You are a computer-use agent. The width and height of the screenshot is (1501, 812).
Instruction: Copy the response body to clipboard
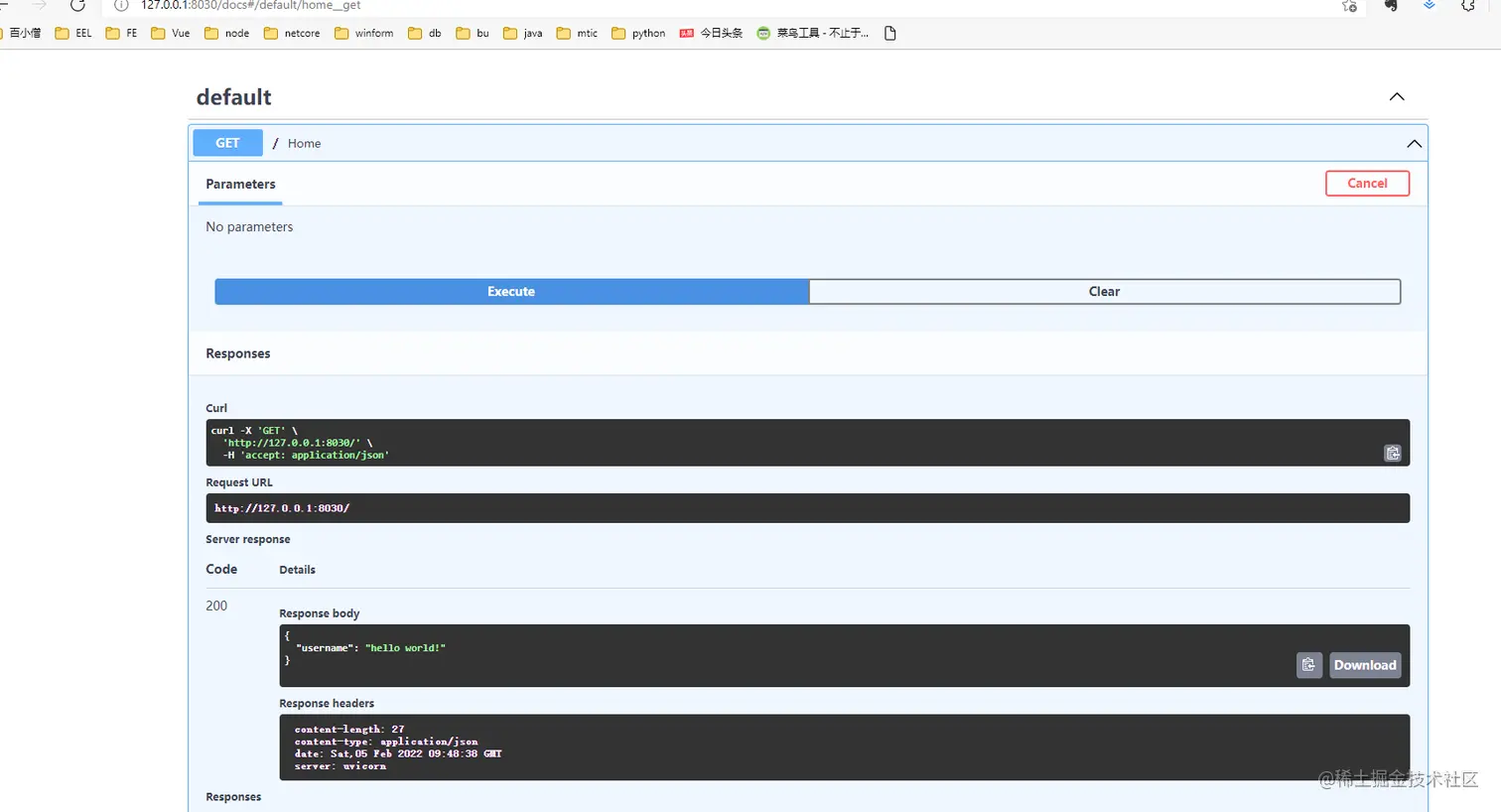pos(1309,665)
